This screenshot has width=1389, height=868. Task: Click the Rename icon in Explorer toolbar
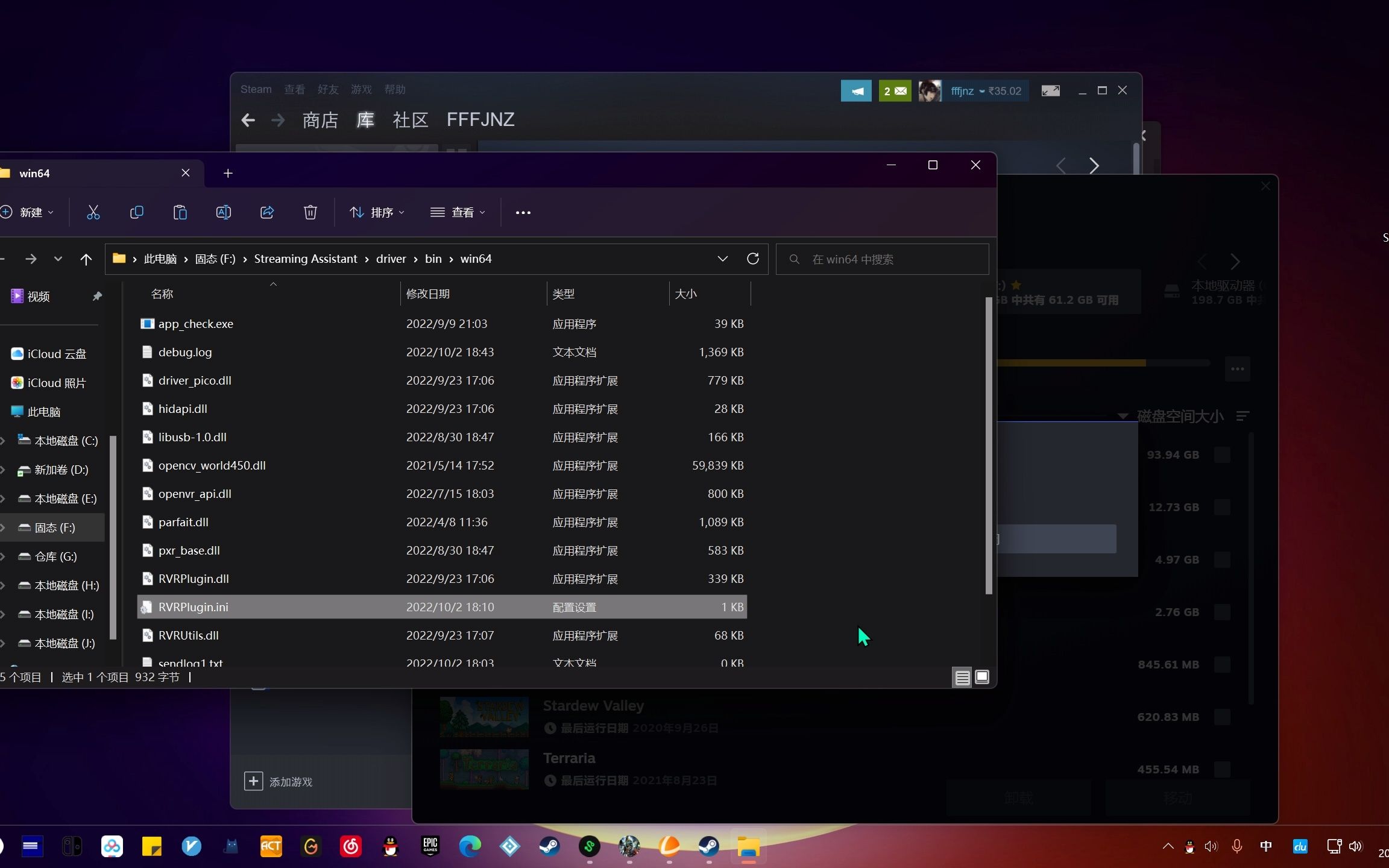tap(224, 212)
